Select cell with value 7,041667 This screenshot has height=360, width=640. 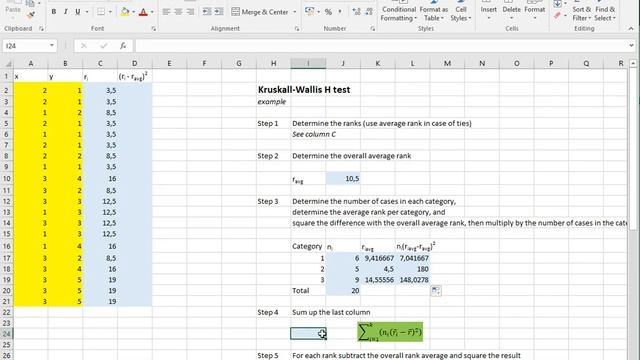click(x=412, y=258)
